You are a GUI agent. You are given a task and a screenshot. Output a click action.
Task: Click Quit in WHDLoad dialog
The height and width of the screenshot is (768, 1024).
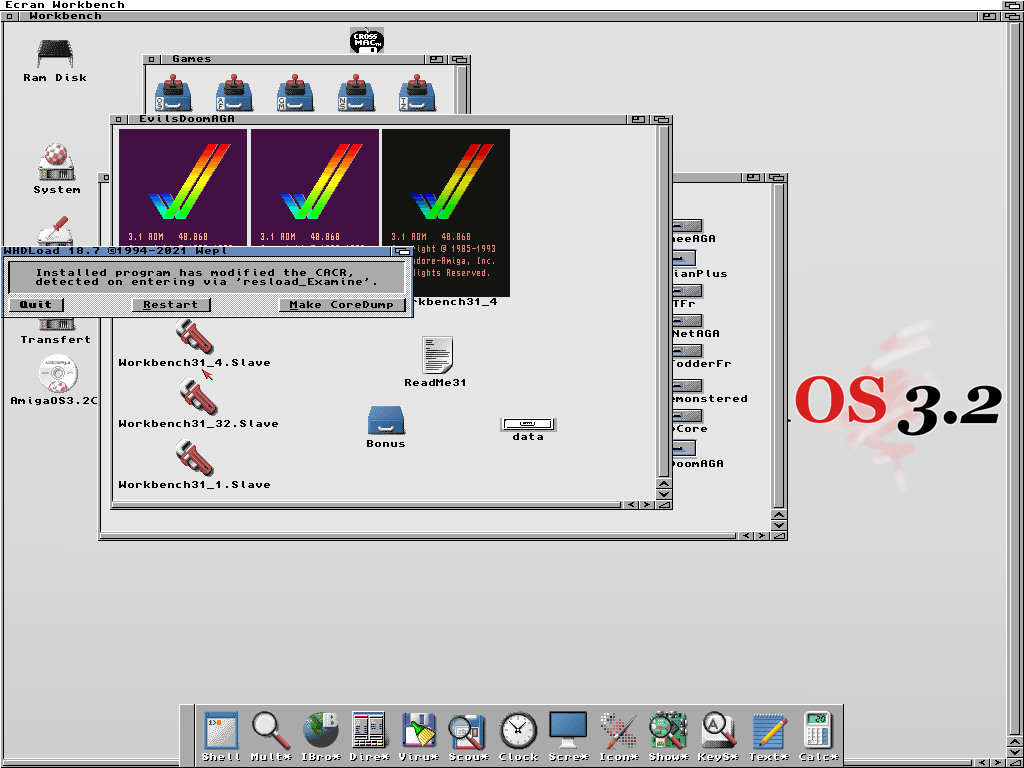(36, 304)
